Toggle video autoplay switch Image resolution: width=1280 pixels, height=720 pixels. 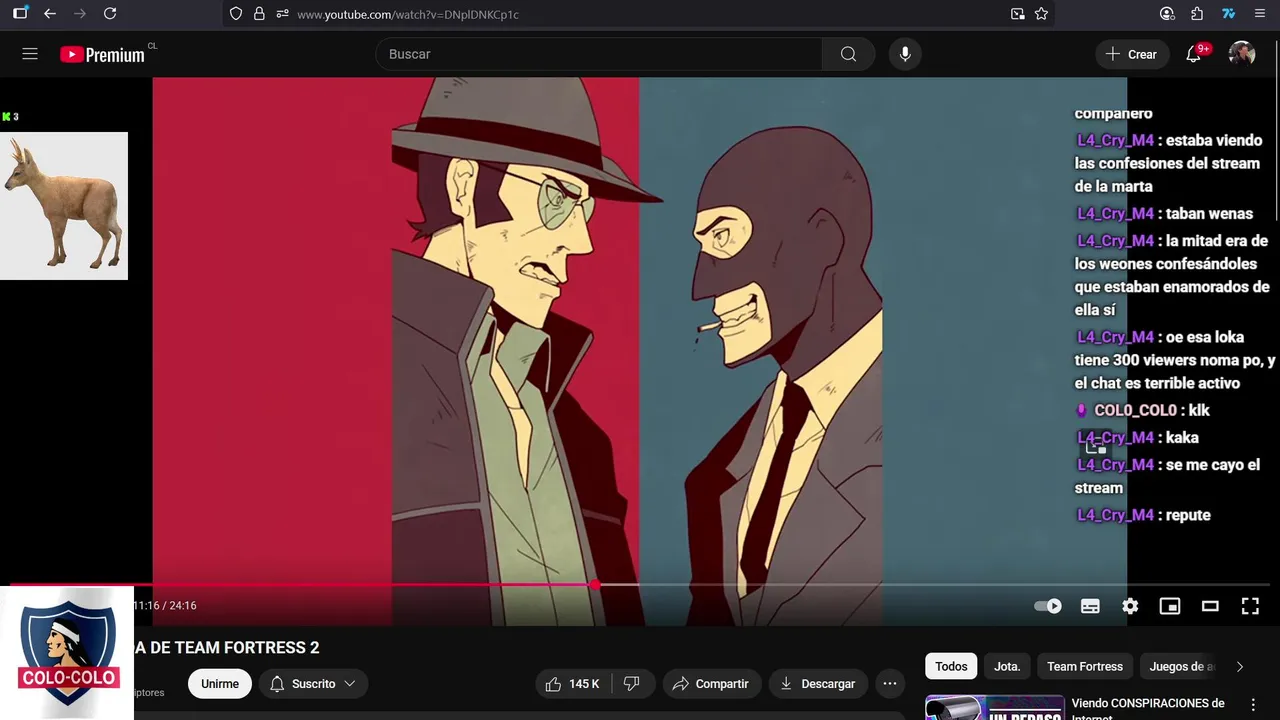[x=1048, y=606]
